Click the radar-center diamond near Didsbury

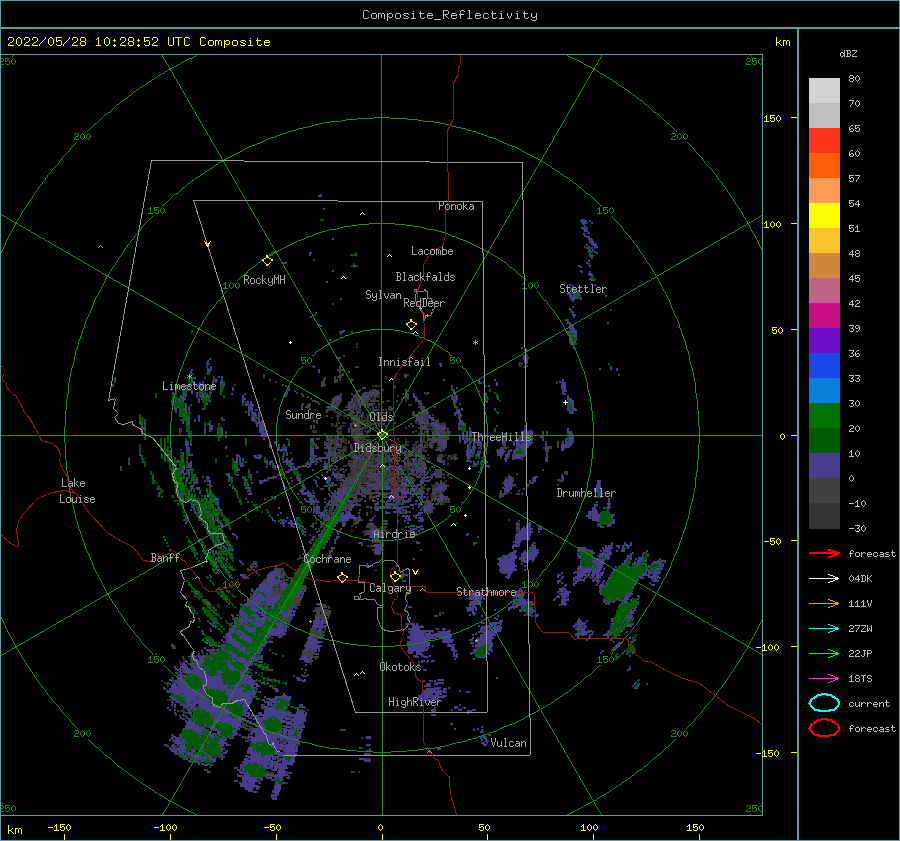[x=382, y=435]
